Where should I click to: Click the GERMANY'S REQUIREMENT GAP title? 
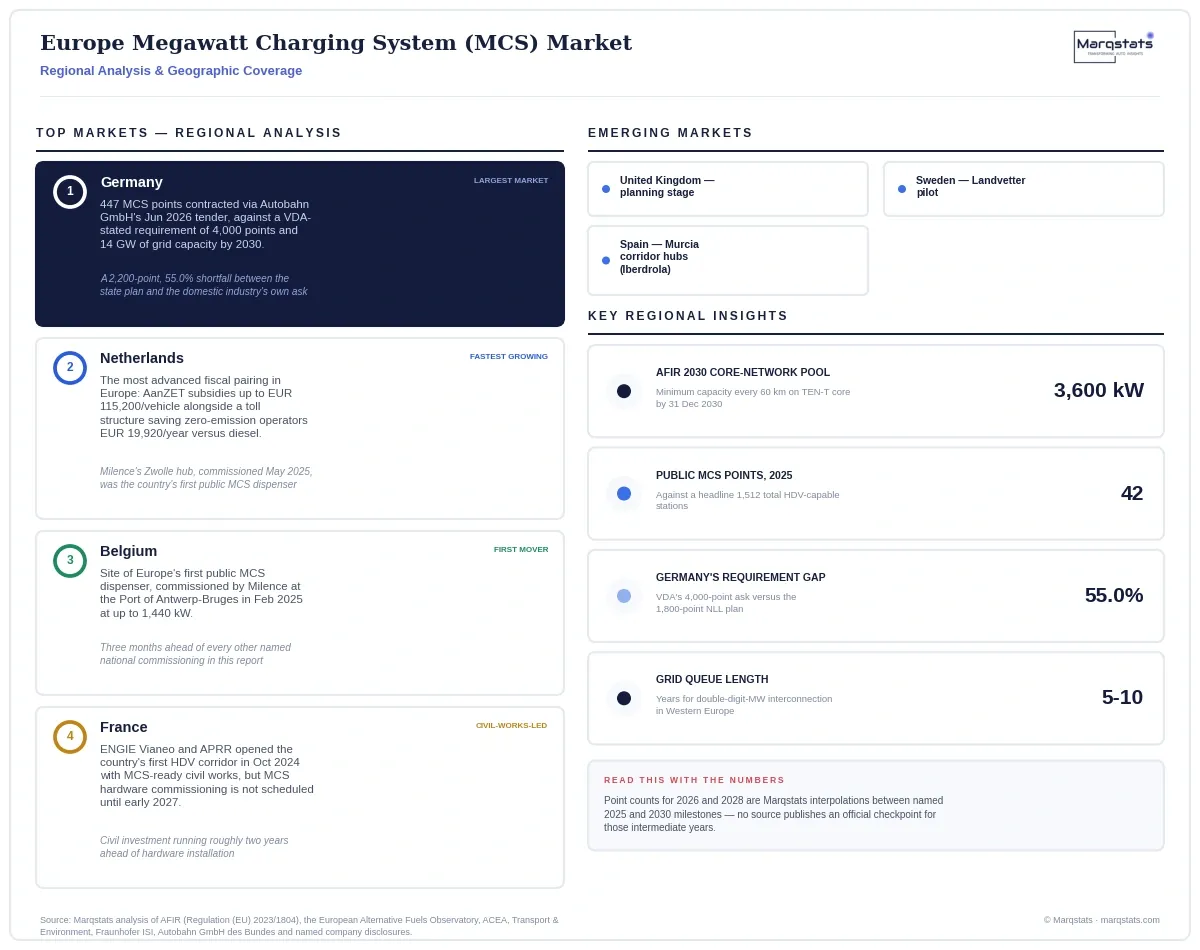click(741, 577)
